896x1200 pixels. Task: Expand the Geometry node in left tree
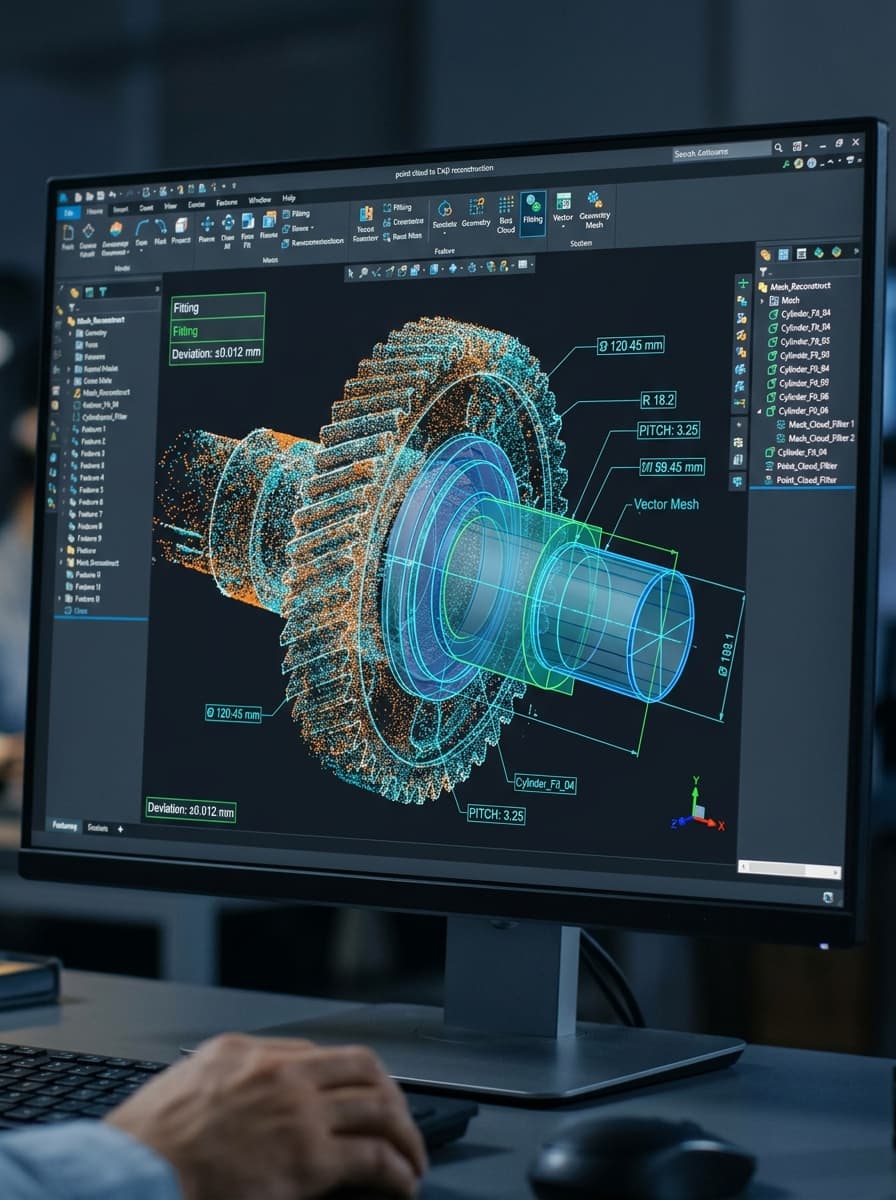(x=70, y=333)
